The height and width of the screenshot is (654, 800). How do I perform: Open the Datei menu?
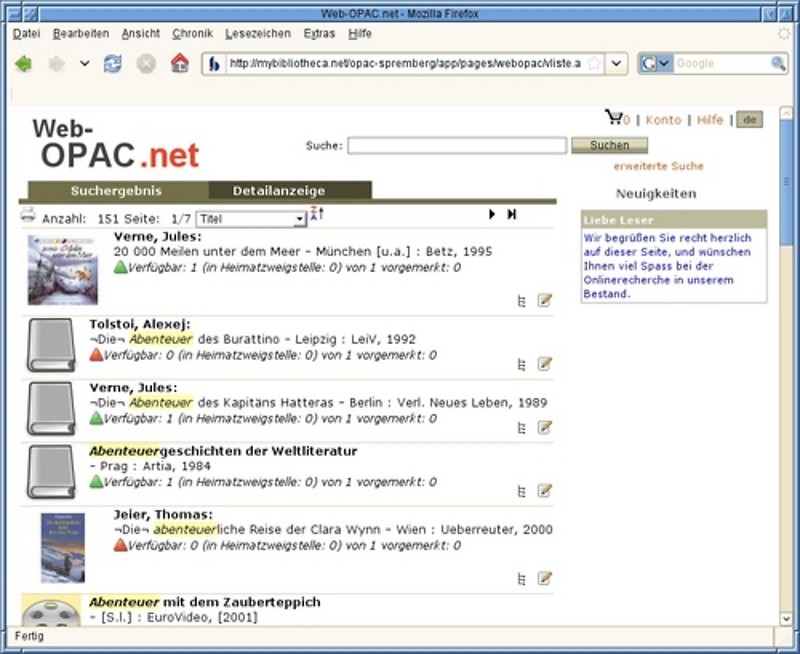coord(27,34)
